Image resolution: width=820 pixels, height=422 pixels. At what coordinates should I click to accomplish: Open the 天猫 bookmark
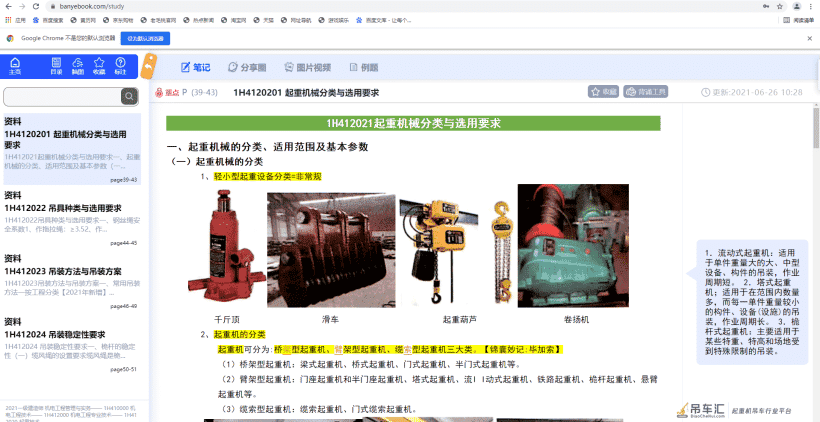pos(264,20)
